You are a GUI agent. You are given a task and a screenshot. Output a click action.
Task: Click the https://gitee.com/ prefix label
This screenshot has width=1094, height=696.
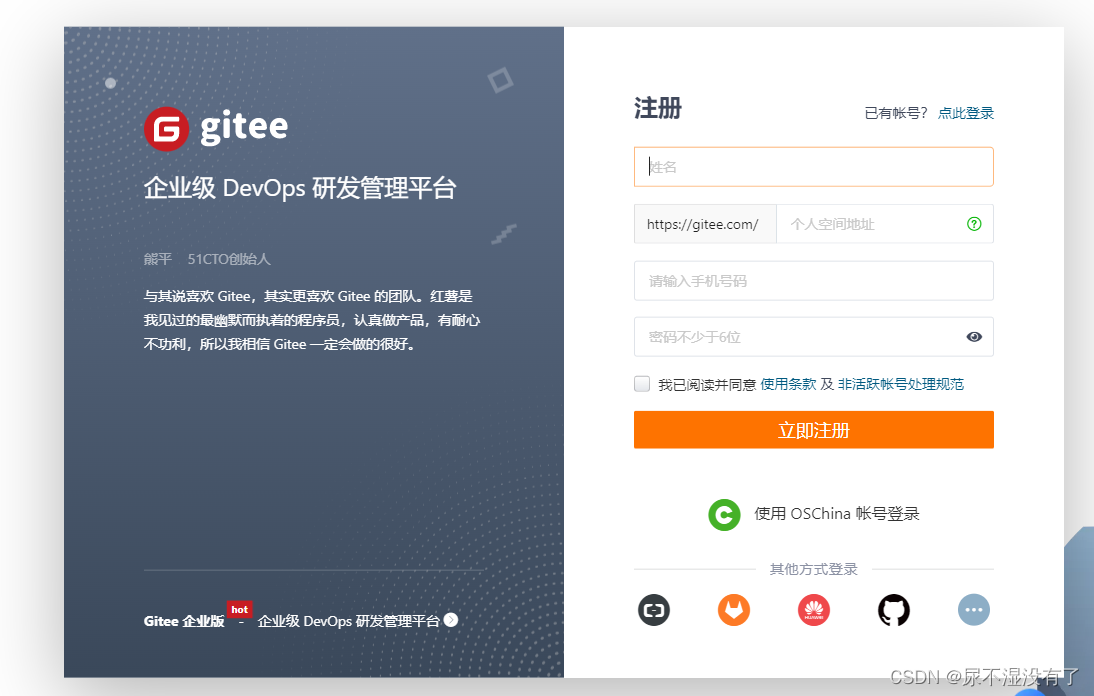(703, 225)
